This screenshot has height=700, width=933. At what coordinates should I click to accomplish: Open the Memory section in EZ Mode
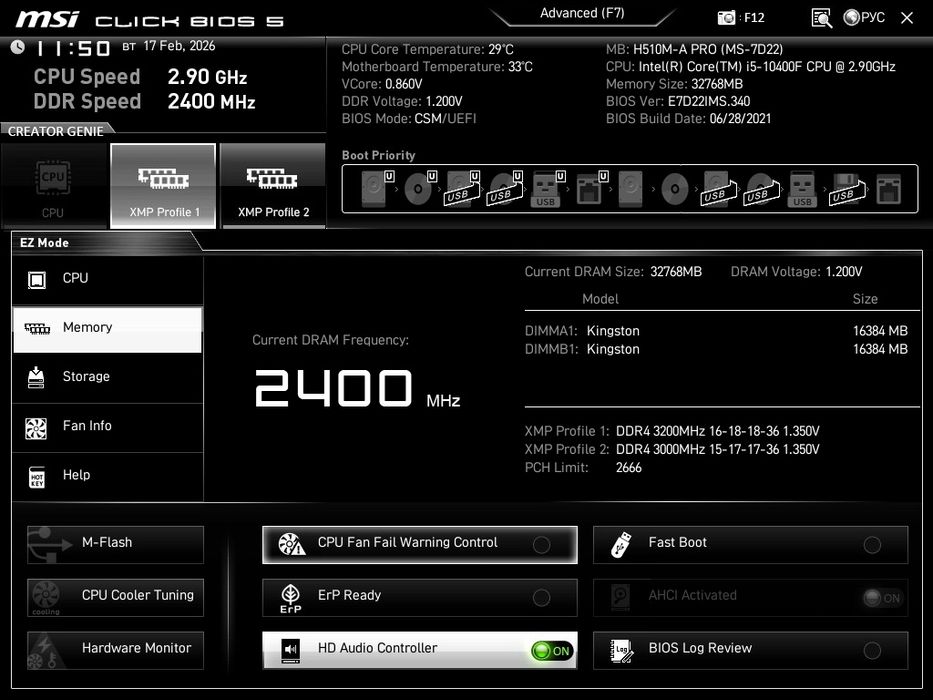[108, 329]
